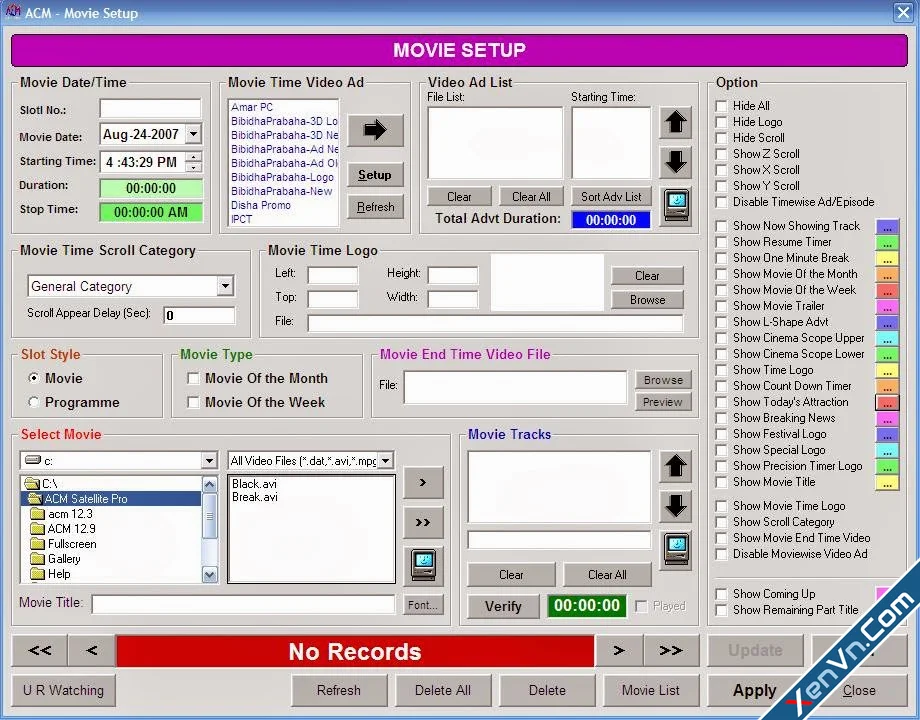Click the up arrow in Movie Tracks
920x720 pixels.
(x=675, y=465)
